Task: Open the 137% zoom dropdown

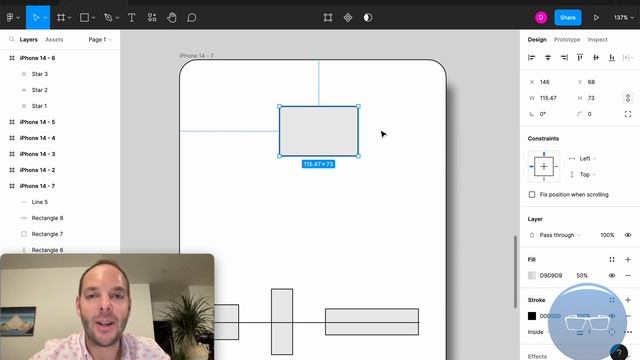Action: pyautogui.click(x=624, y=18)
